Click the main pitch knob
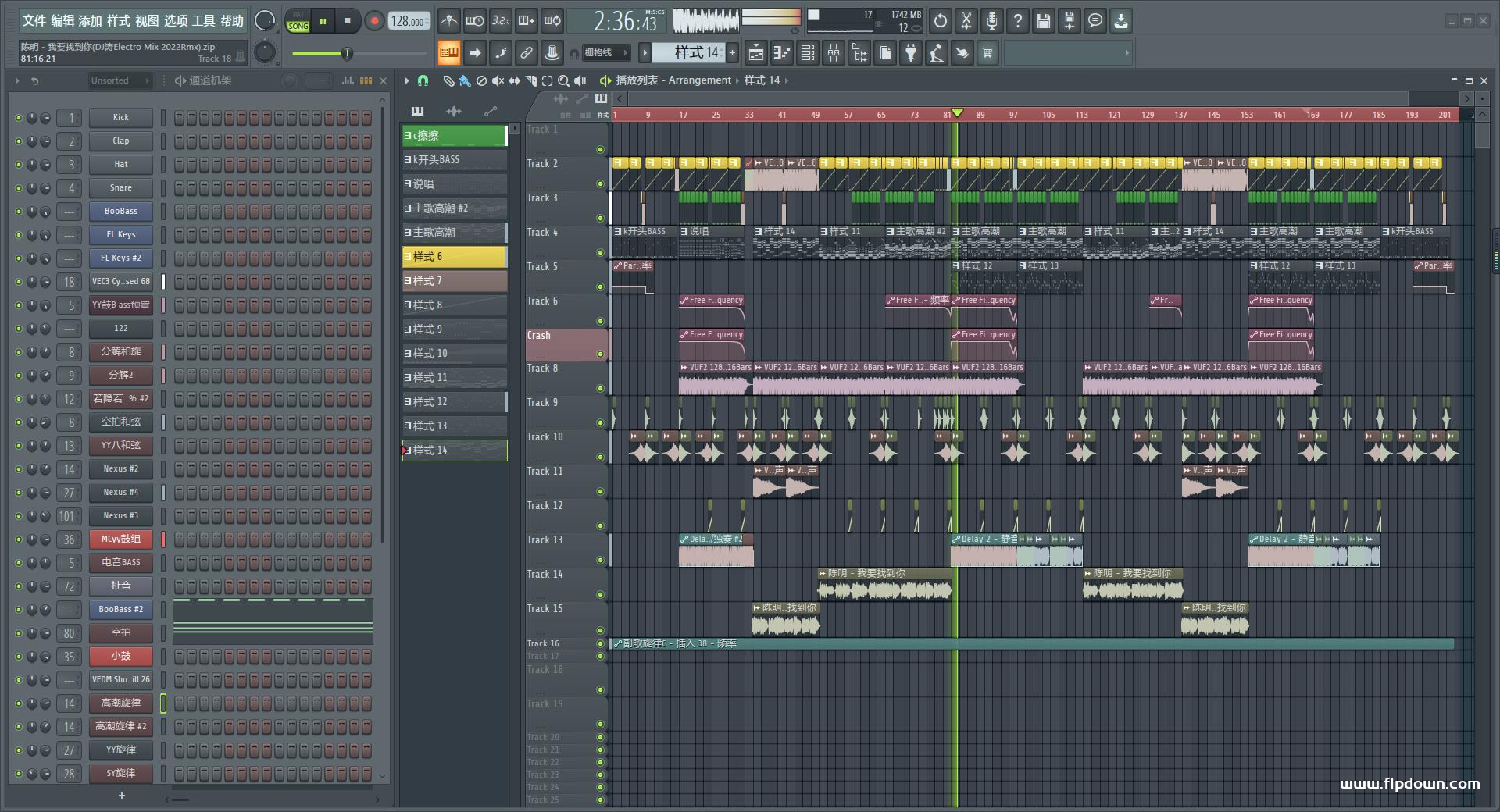 (265, 53)
